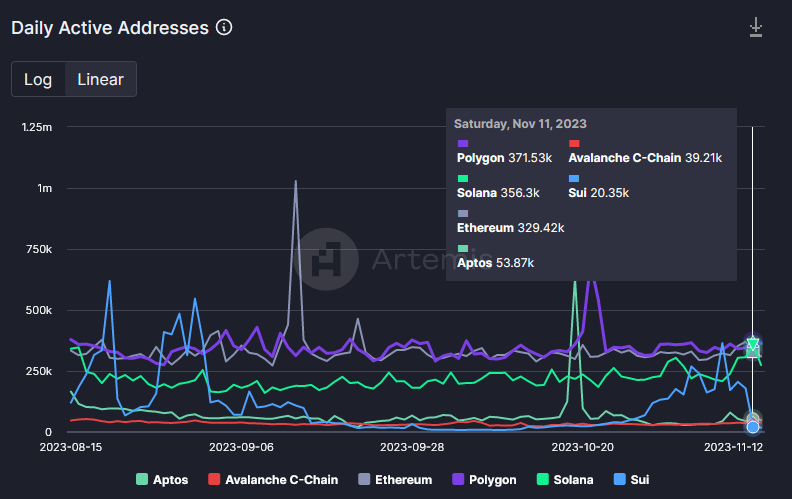Viewport: 792px width, 499px height.
Task: Click the Ethereum spike peak near 1m
Action: coord(295,181)
